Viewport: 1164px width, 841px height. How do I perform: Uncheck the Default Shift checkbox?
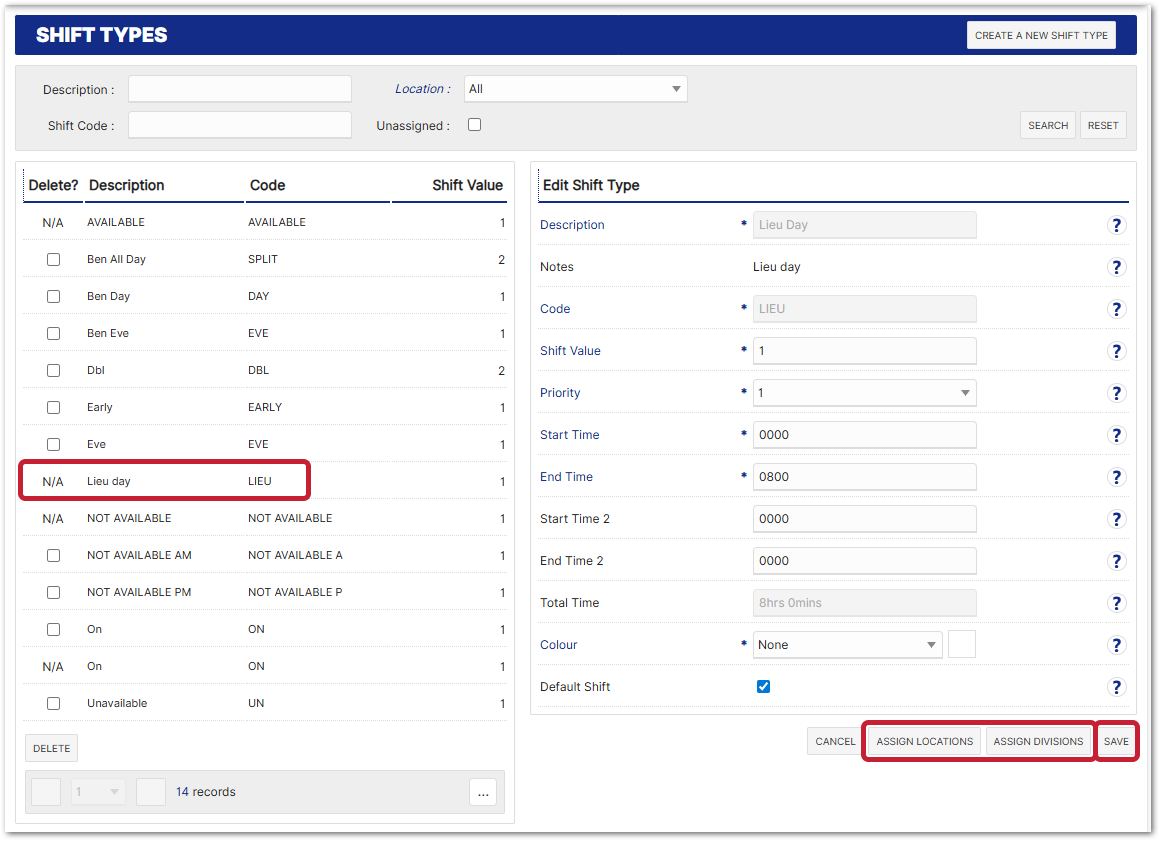(x=764, y=687)
